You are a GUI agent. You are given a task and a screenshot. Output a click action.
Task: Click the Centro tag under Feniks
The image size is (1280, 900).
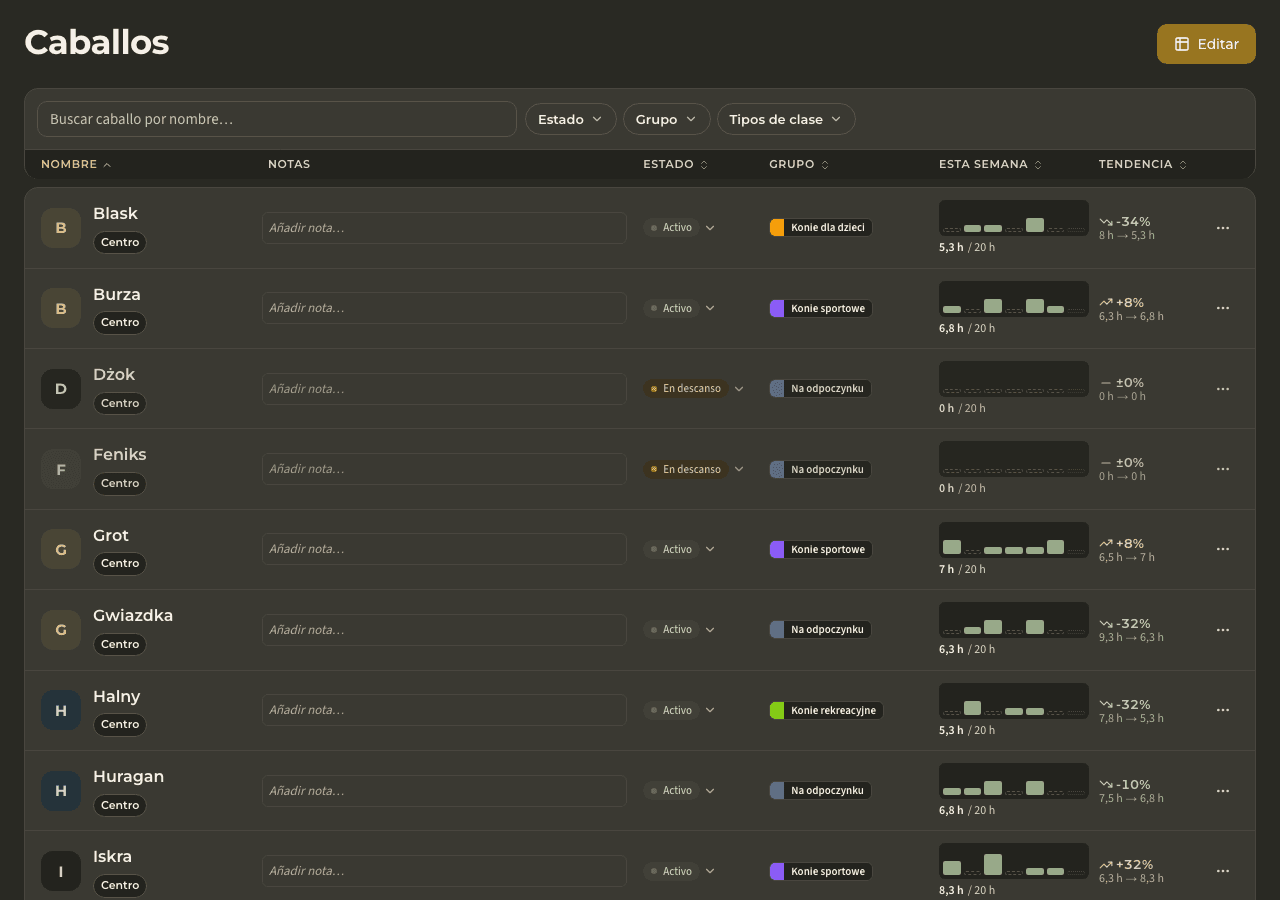point(120,484)
